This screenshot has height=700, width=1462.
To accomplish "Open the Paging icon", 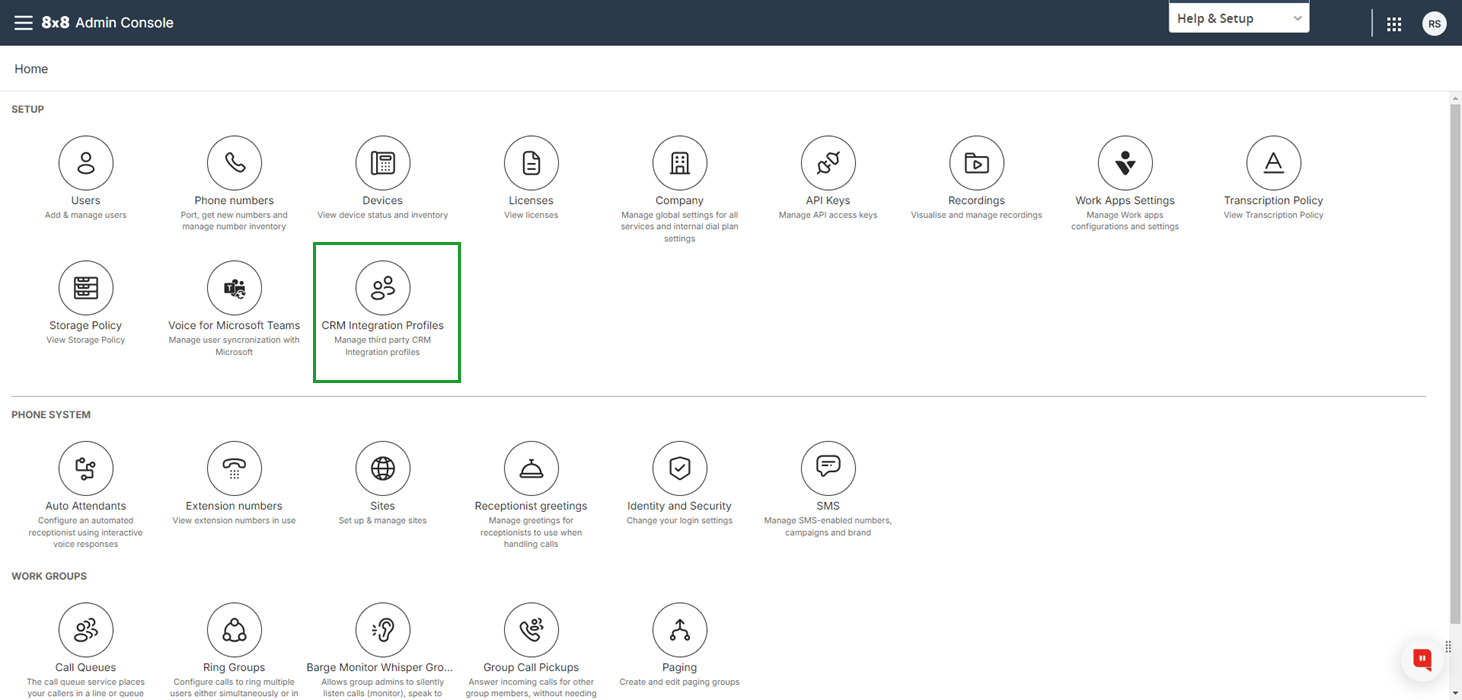I will click(680, 630).
